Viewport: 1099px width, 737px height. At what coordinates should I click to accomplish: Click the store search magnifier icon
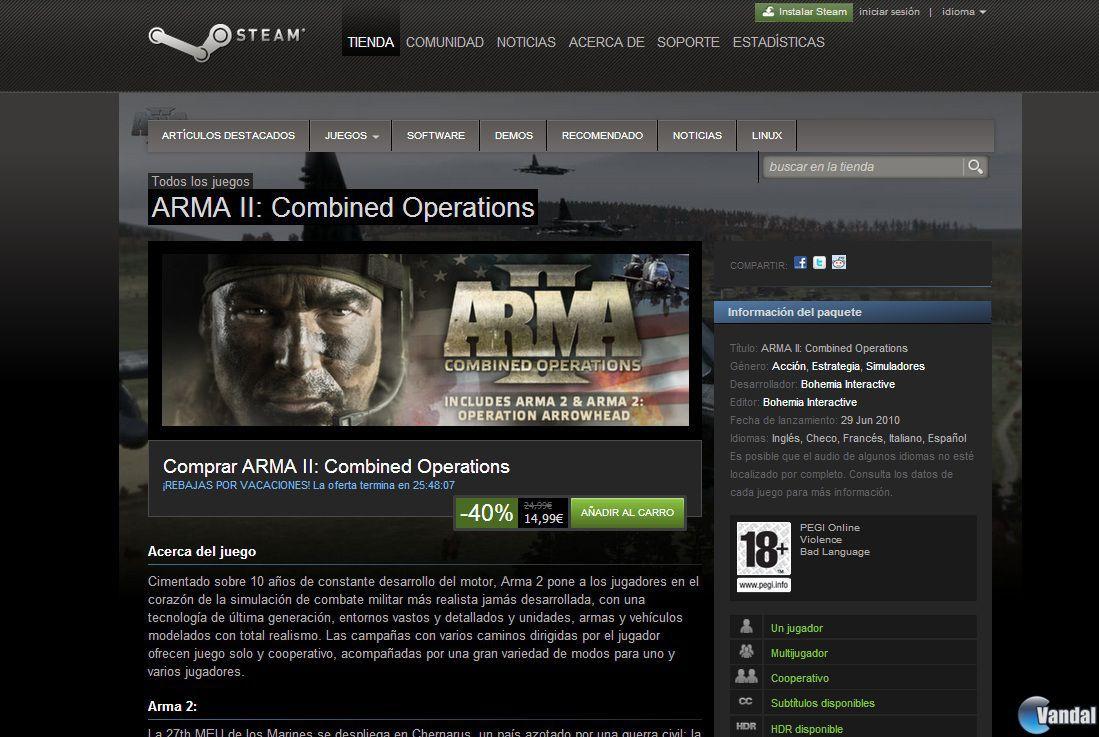pos(975,167)
